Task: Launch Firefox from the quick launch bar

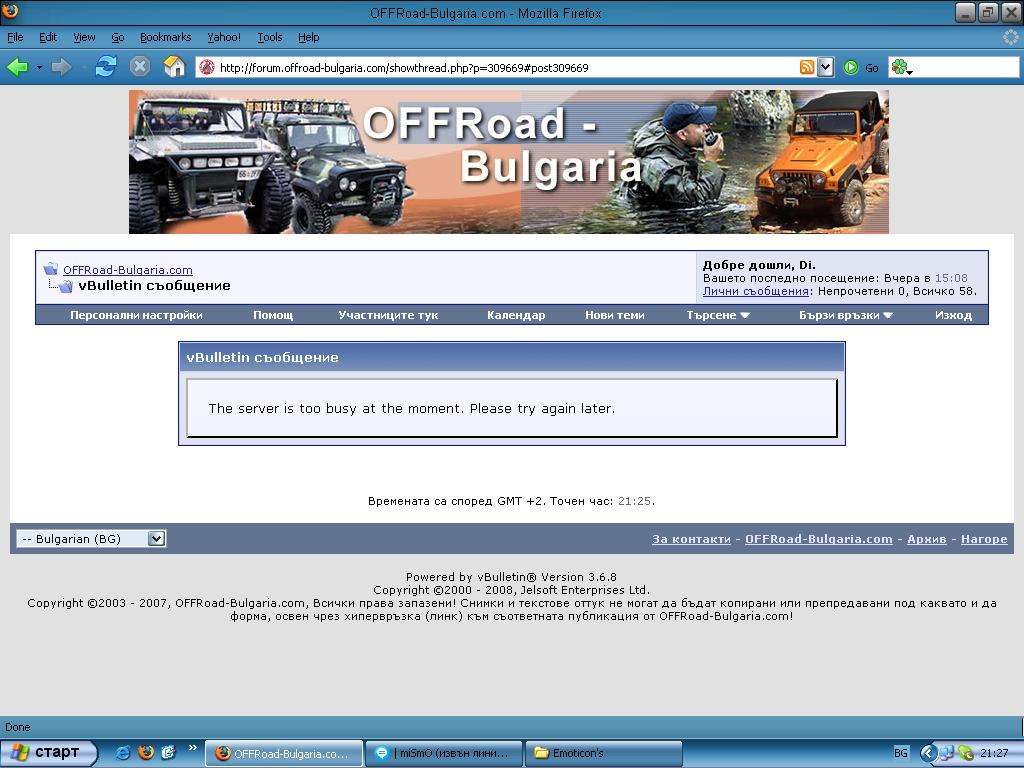Action: click(146, 753)
